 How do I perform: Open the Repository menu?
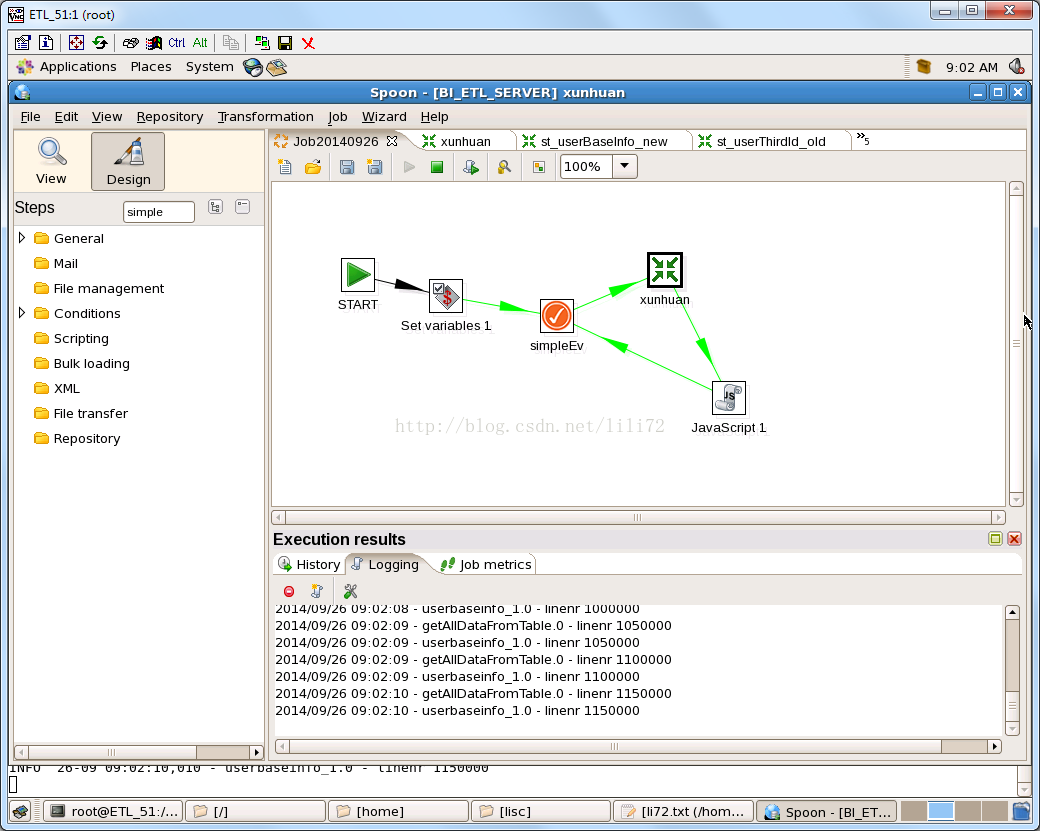[170, 117]
